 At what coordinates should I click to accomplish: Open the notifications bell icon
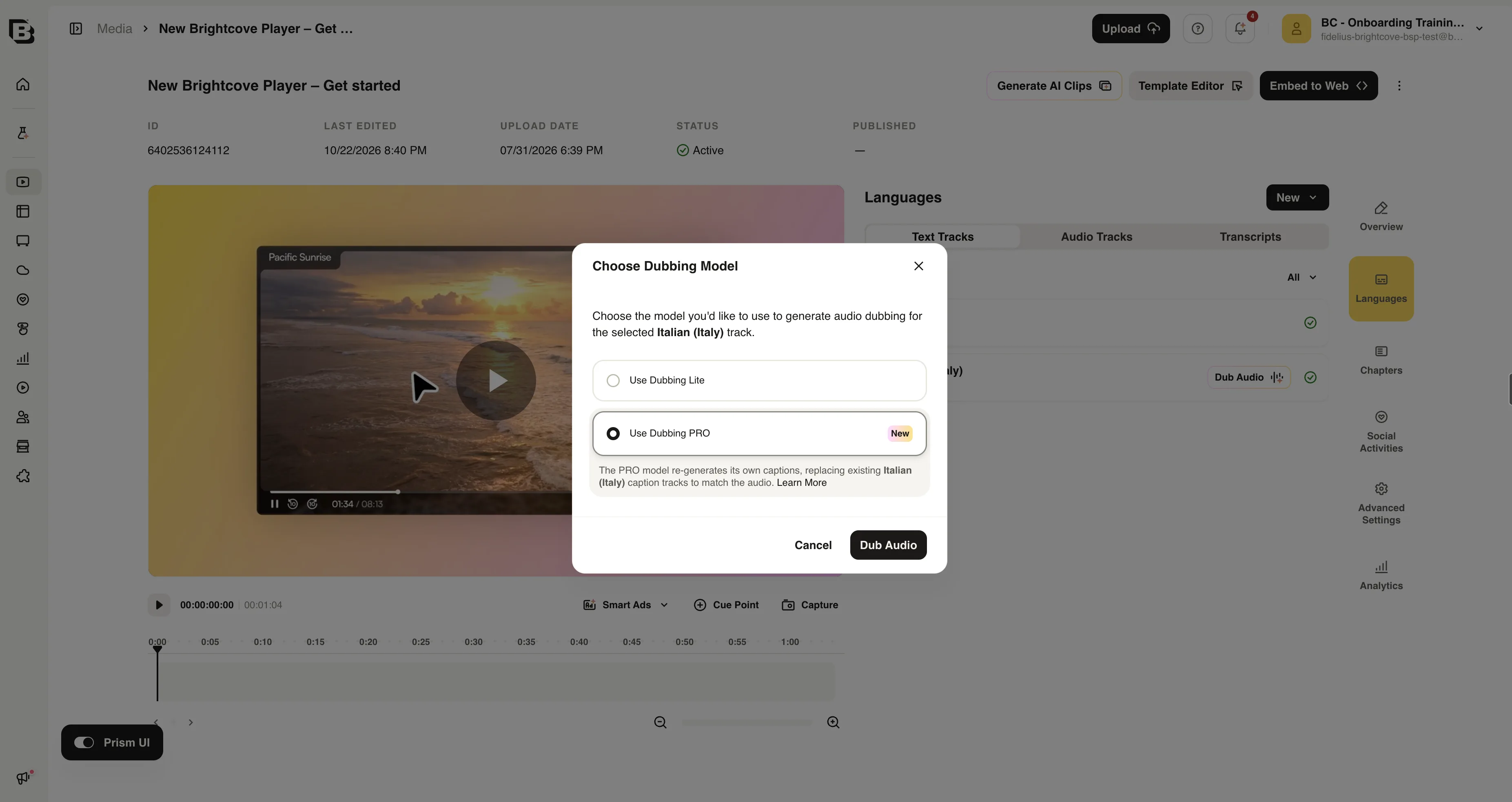[x=1239, y=29]
